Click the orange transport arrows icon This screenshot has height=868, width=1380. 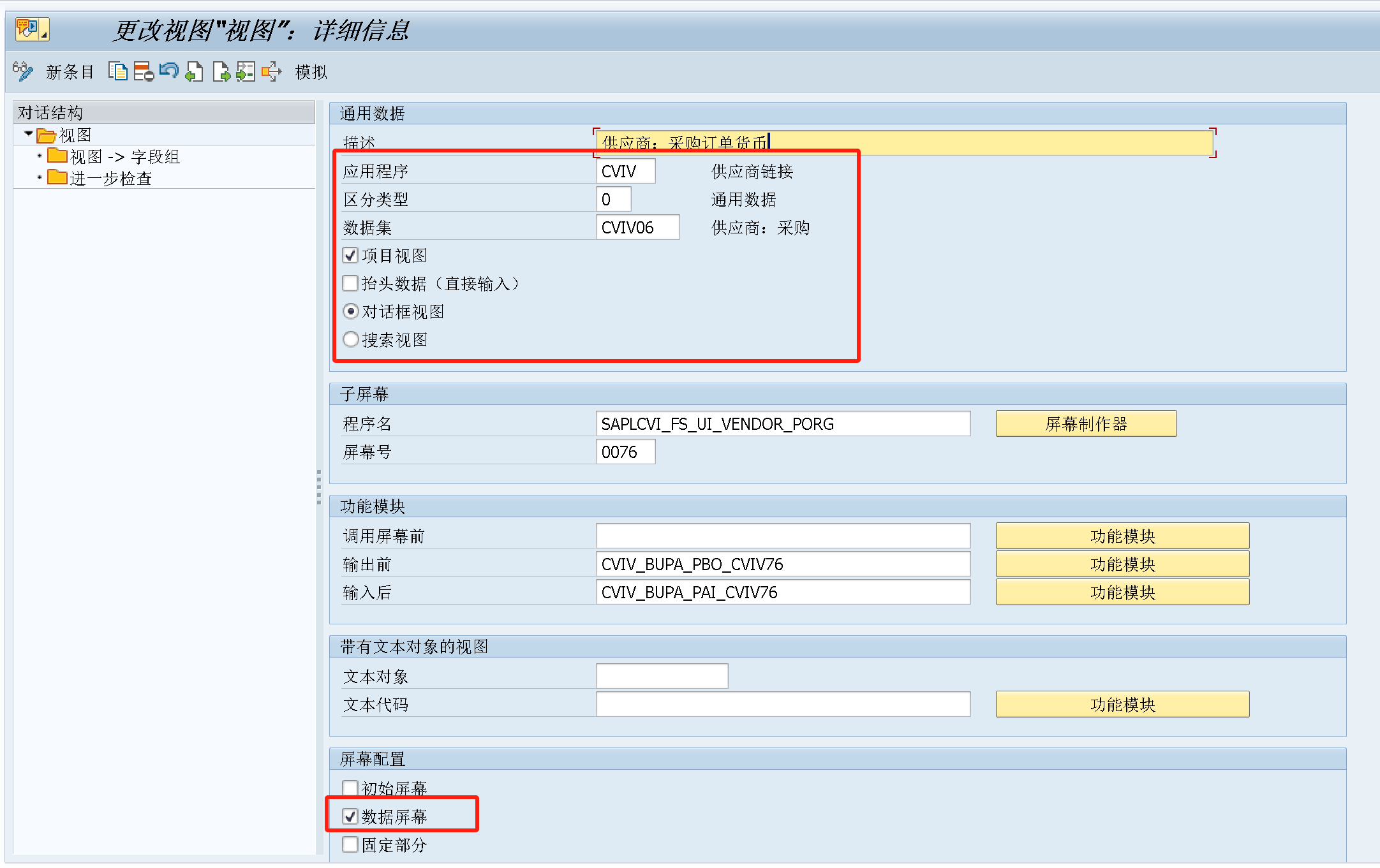pos(271,71)
